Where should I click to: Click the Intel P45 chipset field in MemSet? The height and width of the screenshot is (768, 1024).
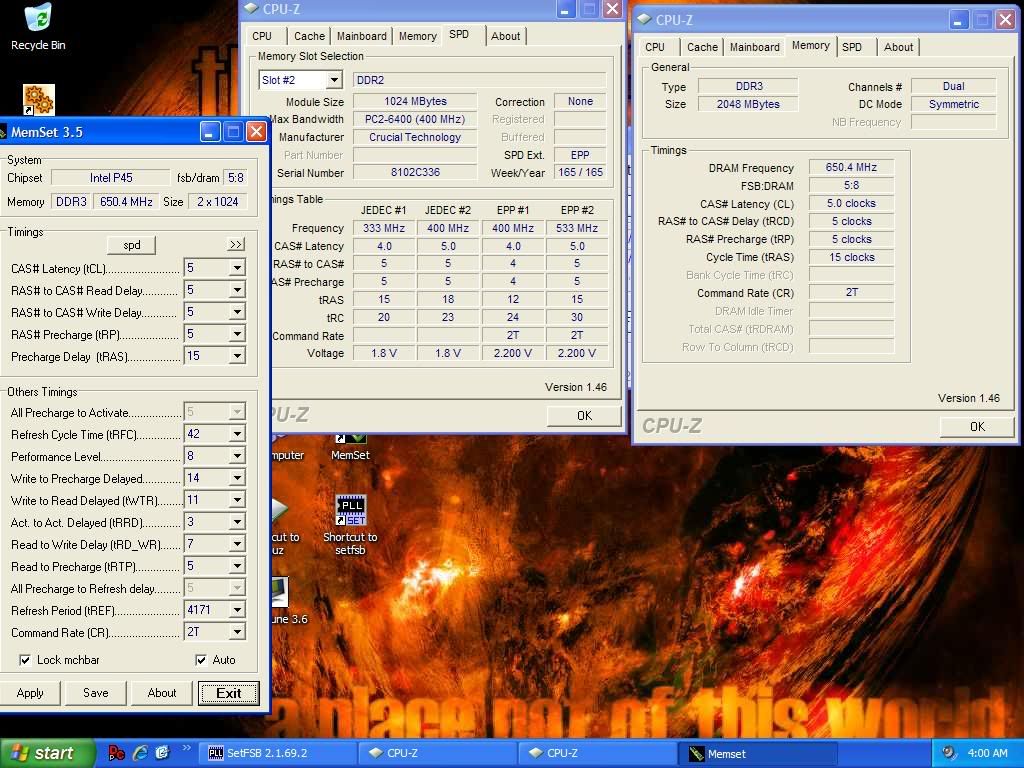pos(110,178)
